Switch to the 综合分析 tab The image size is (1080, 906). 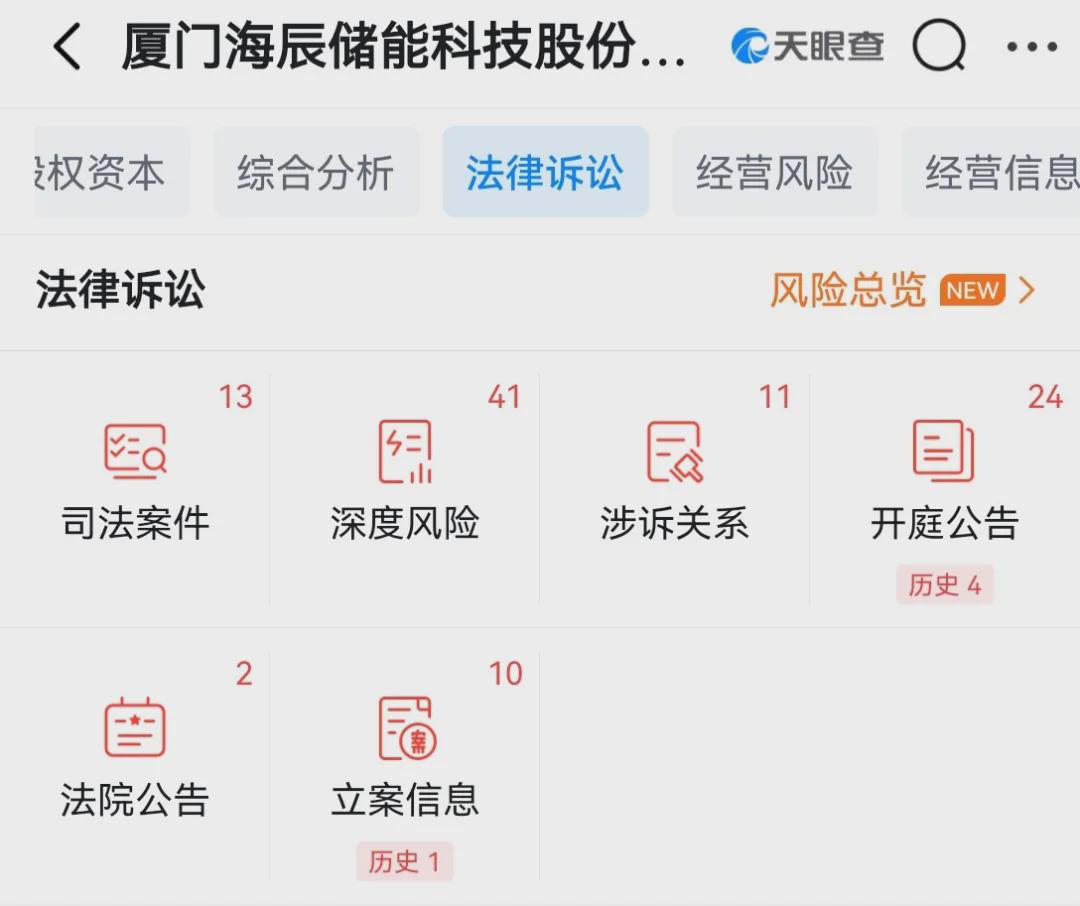316,173
